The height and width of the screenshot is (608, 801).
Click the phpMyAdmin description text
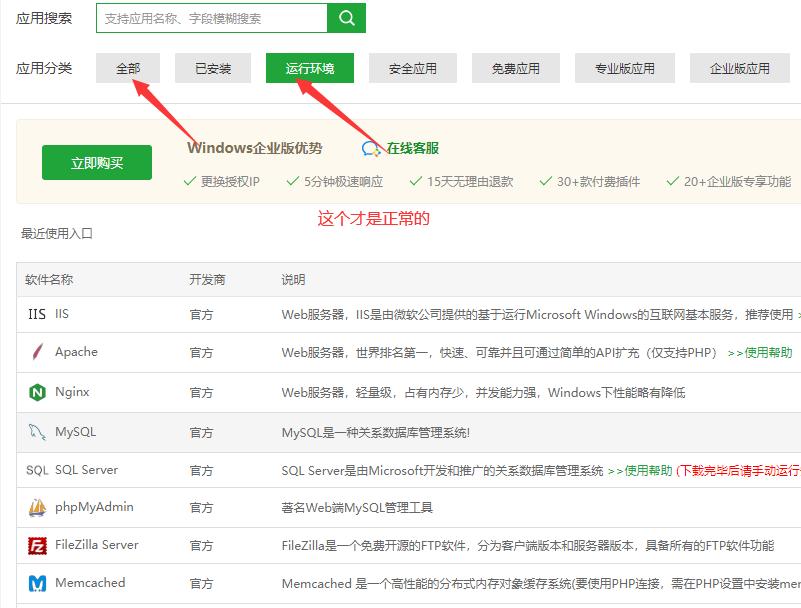(x=357, y=507)
